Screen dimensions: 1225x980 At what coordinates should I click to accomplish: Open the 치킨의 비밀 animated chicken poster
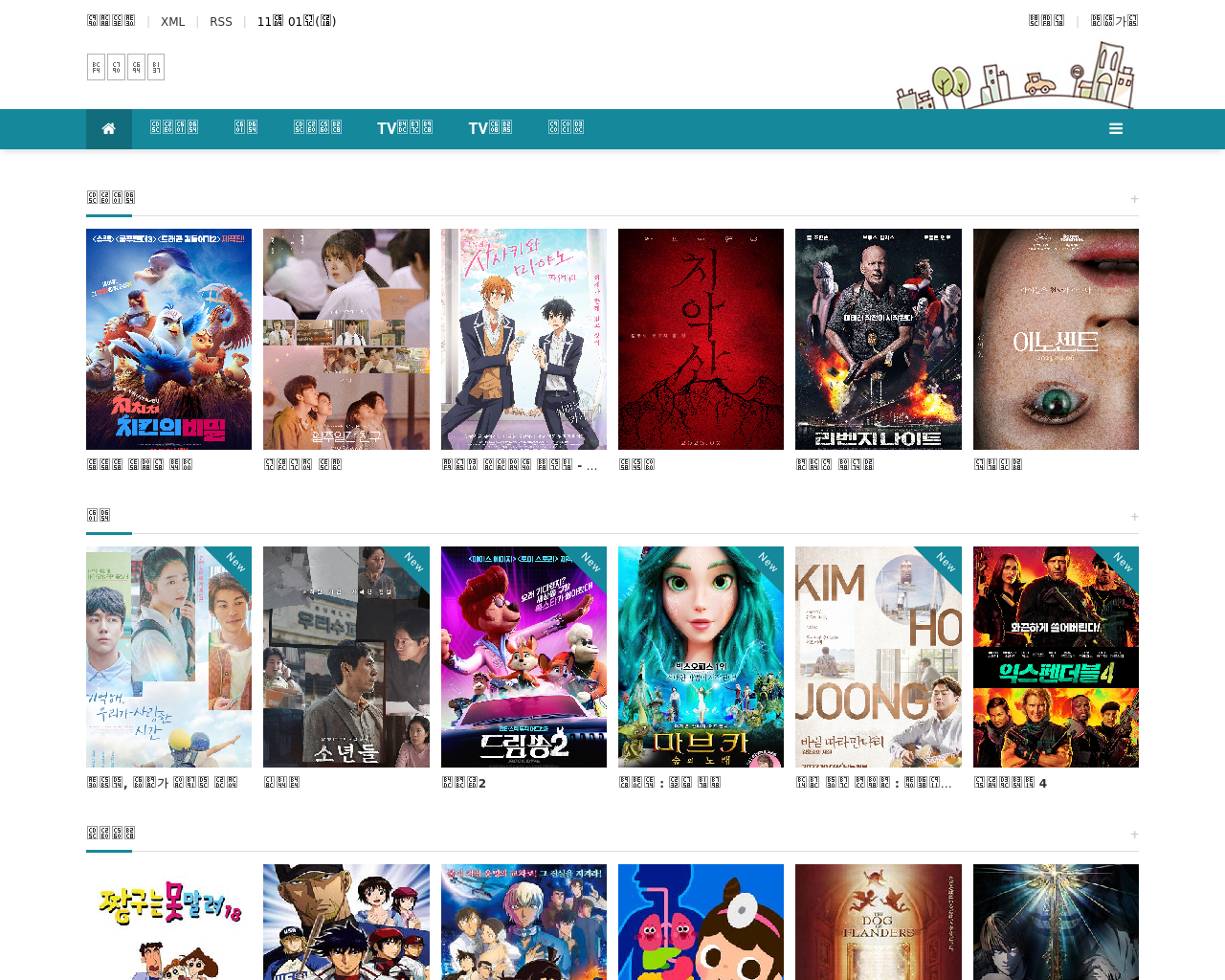pyautogui.click(x=168, y=339)
